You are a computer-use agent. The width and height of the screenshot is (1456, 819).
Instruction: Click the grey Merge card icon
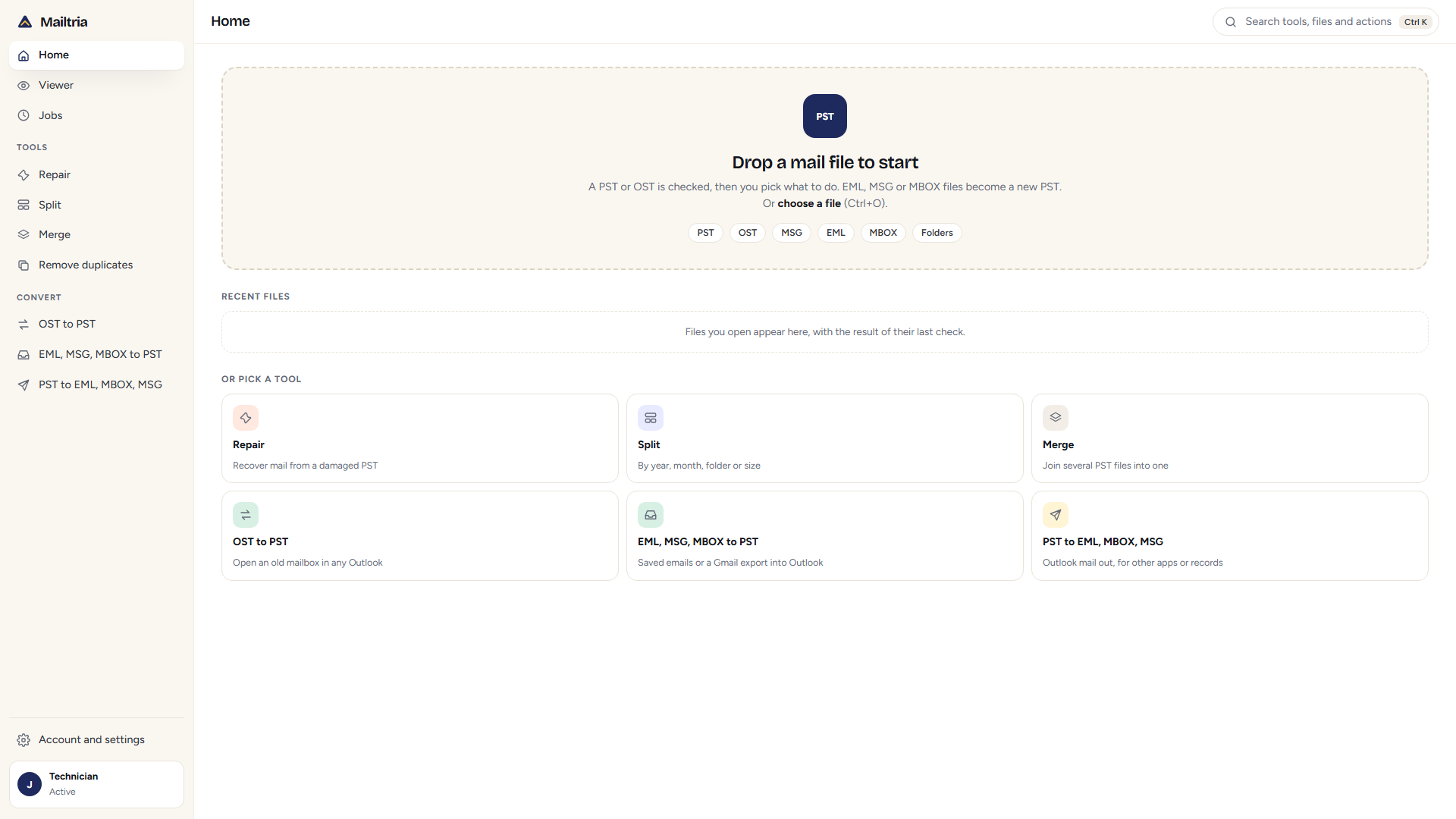click(x=1056, y=418)
